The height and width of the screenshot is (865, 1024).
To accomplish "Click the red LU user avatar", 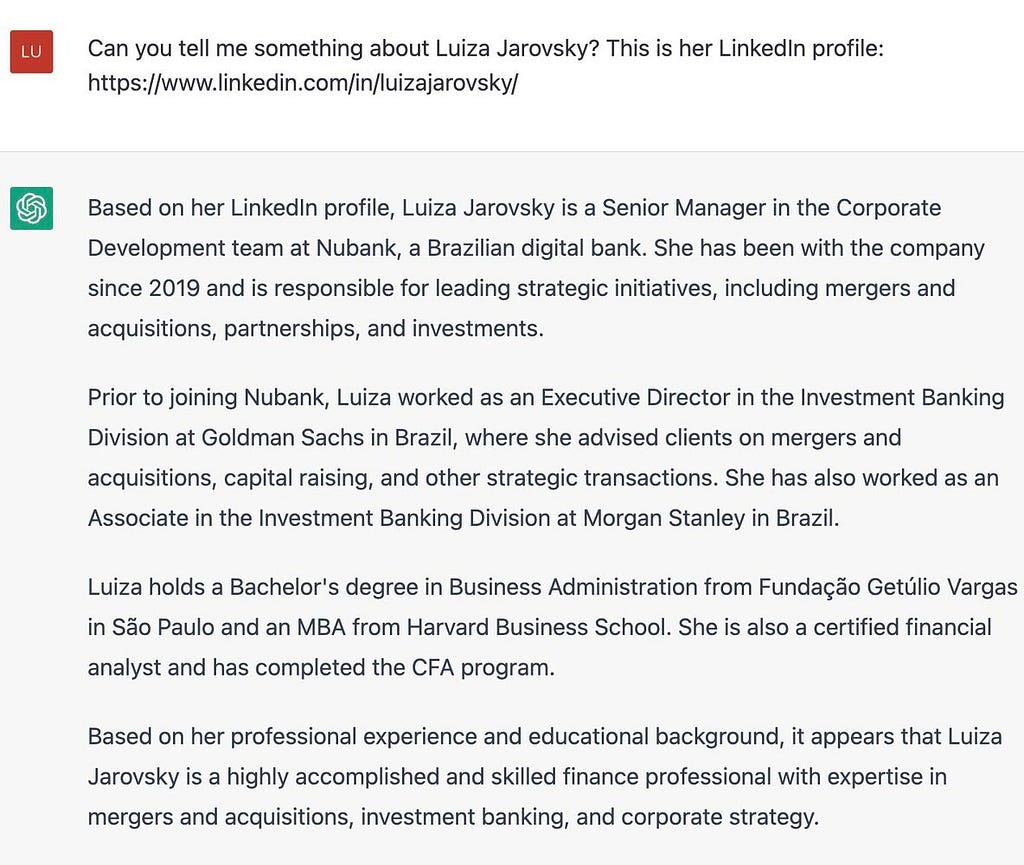I will point(31,52).
